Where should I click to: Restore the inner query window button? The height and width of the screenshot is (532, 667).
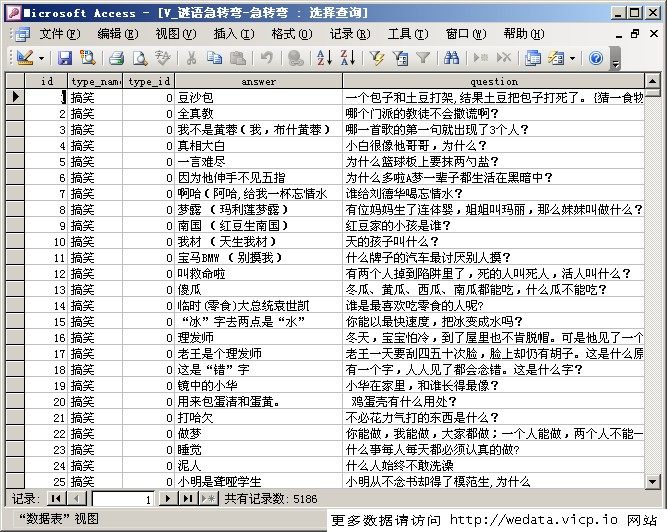[x=635, y=34]
